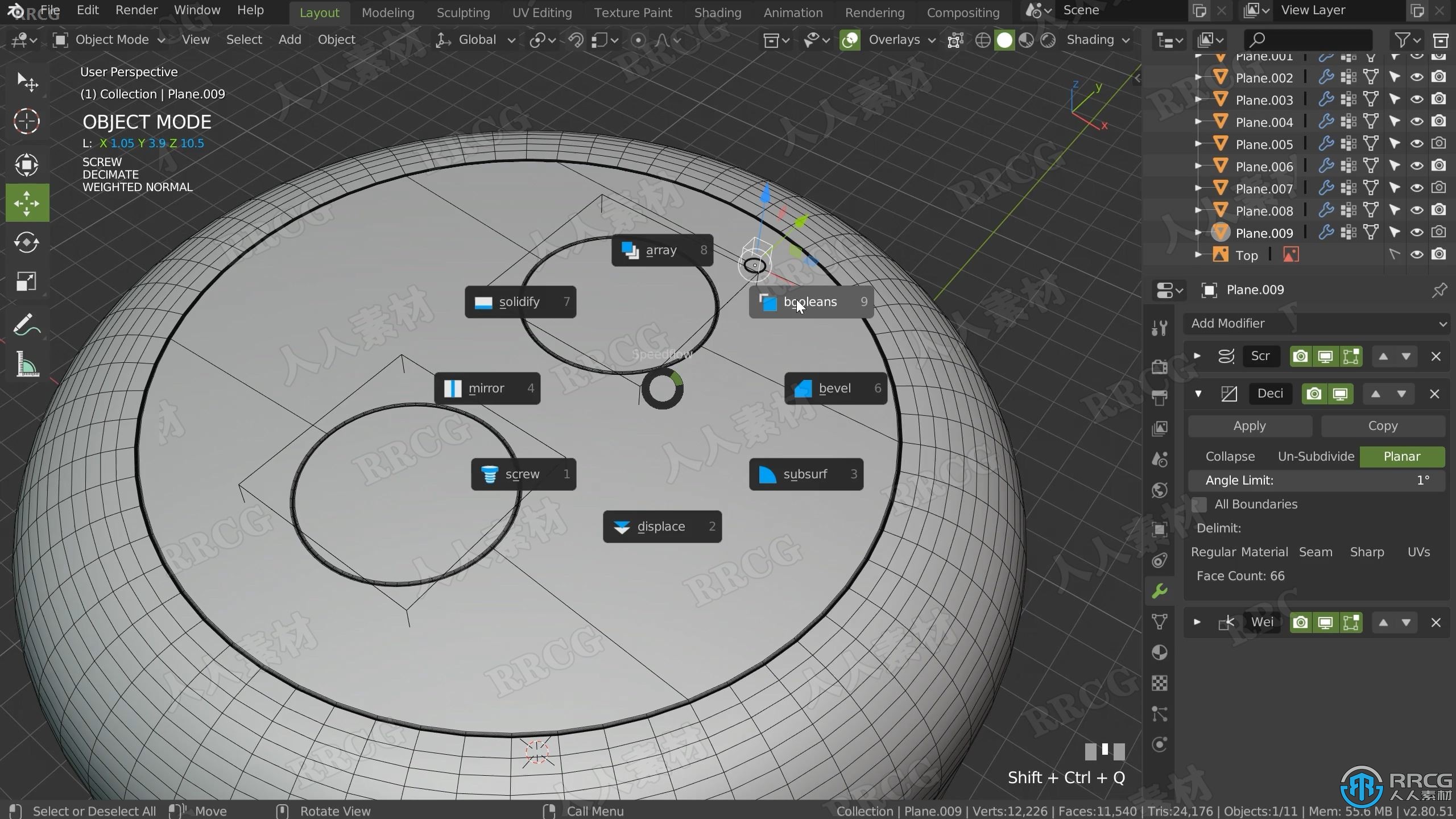The height and width of the screenshot is (819, 1456).
Task: Toggle visibility of Plane.009 in outliner
Action: (x=1416, y=232)
